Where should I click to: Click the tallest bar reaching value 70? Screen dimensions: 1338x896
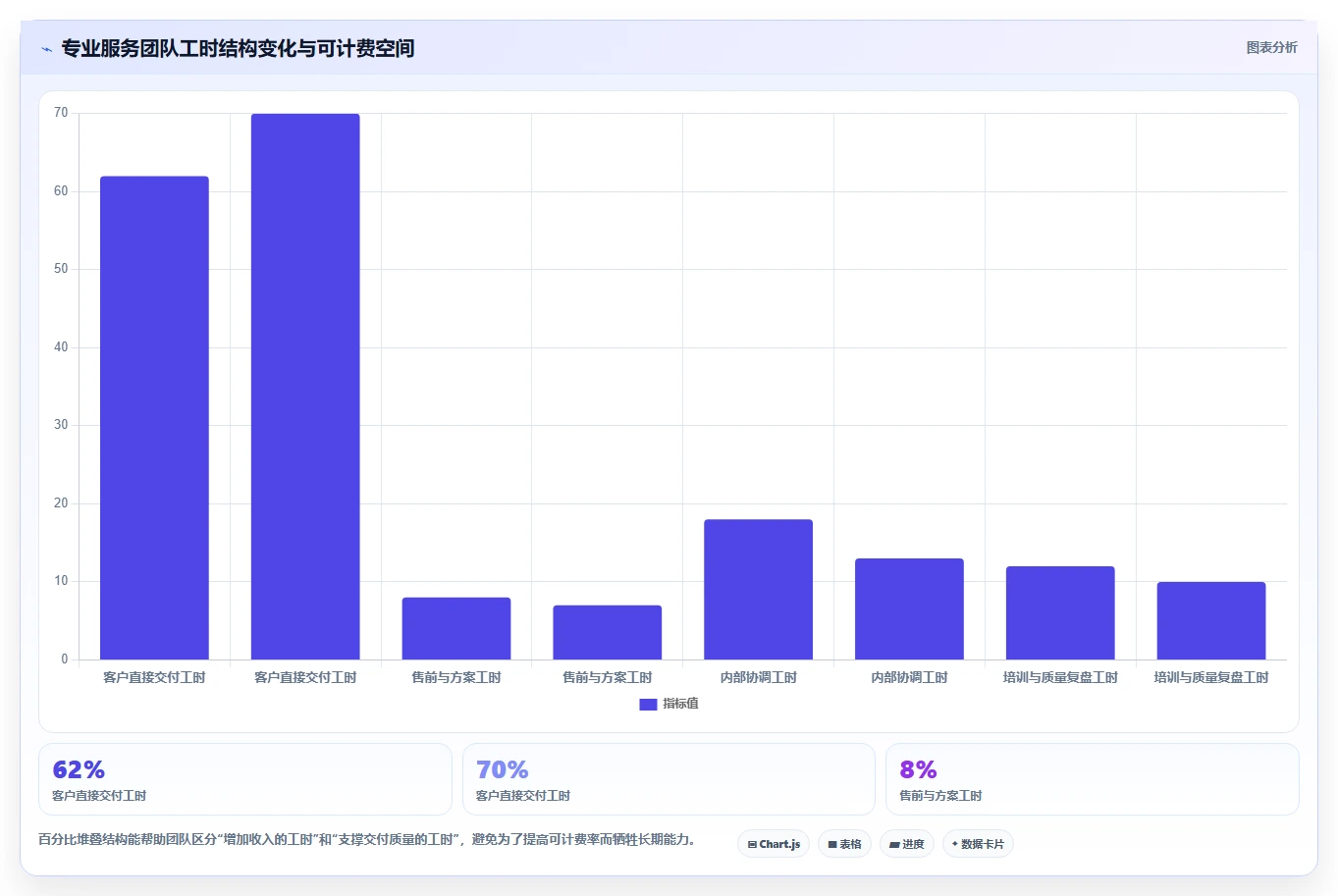coord(305,387)
